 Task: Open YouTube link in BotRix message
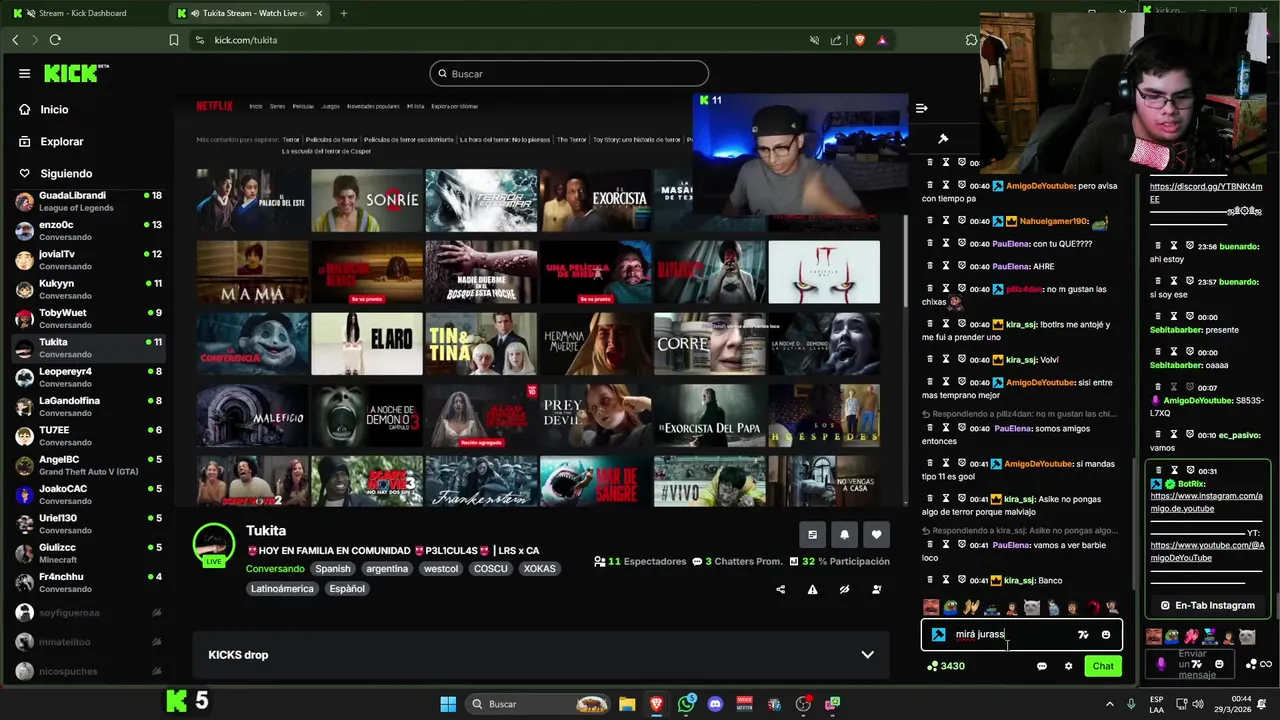coord(1207,551)
